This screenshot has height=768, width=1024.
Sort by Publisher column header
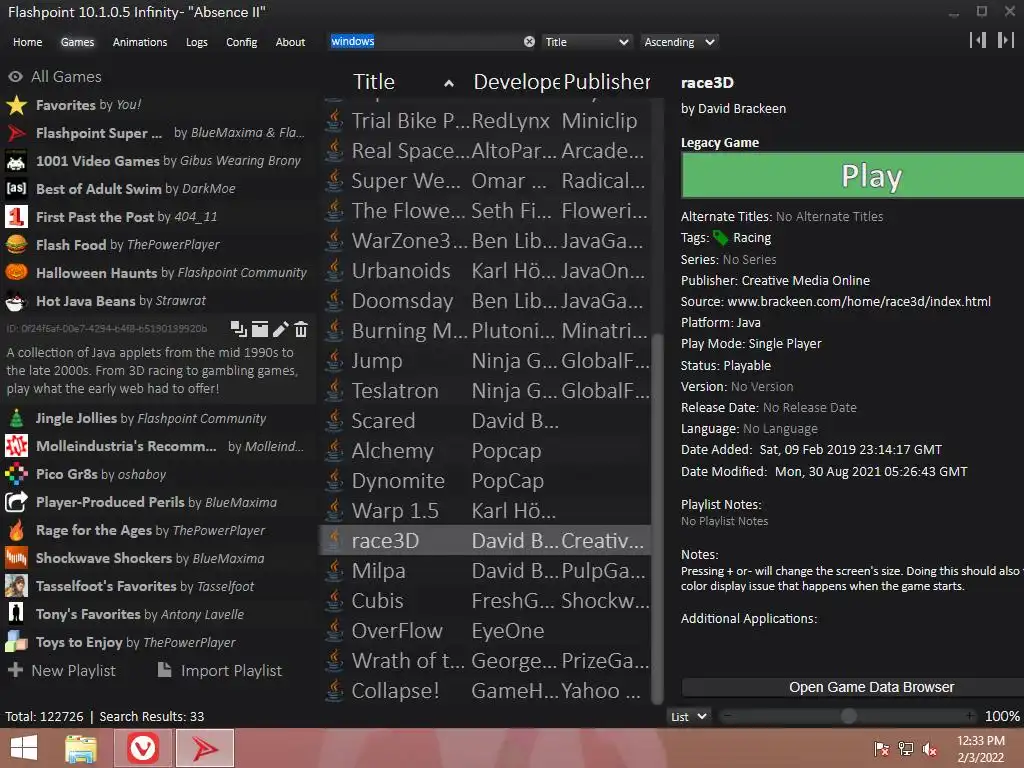pyautogui.click(x=607, y=82)
